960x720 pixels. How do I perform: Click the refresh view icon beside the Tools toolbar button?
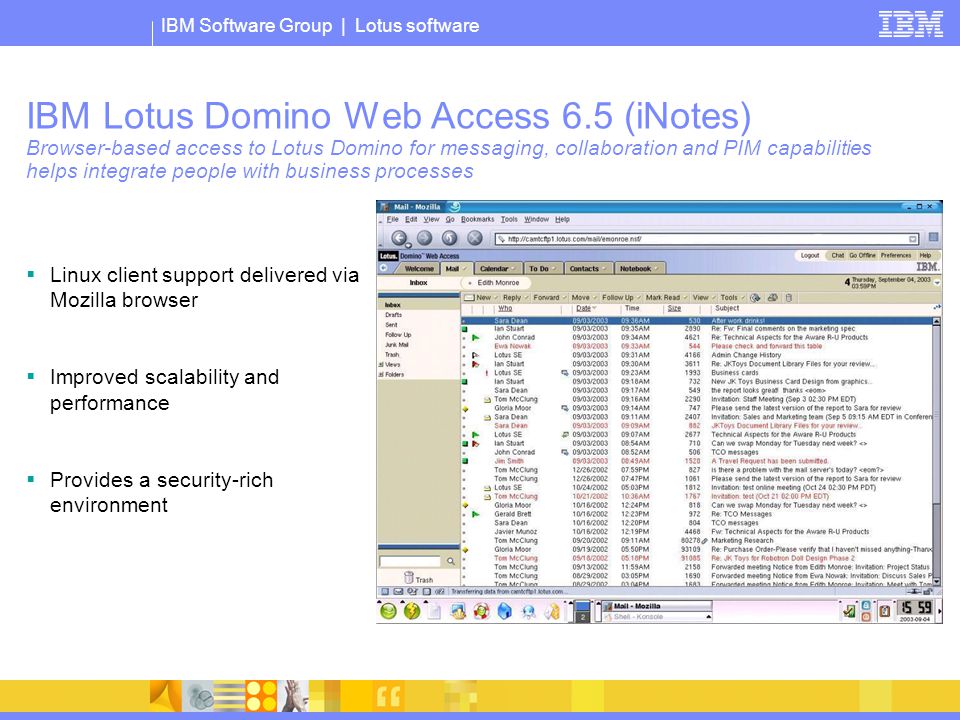point(756,298)
